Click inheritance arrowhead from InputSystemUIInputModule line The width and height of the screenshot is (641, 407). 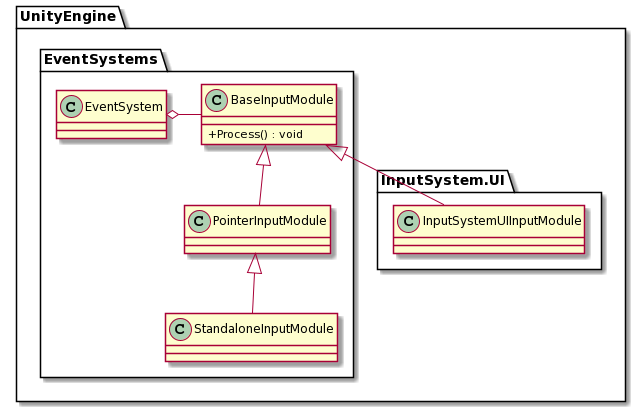point(337,152)
